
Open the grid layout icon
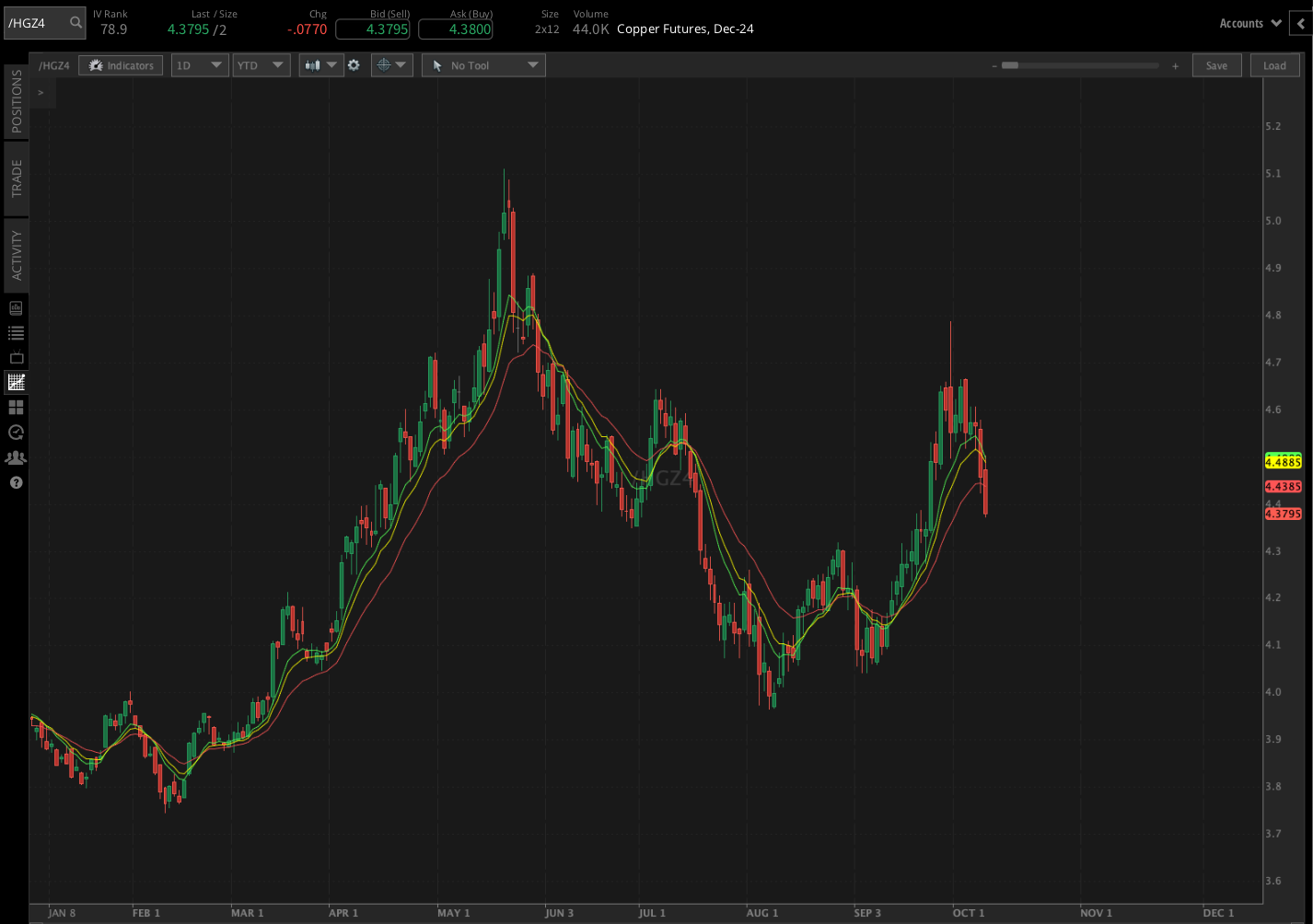(x=16, y=407)
